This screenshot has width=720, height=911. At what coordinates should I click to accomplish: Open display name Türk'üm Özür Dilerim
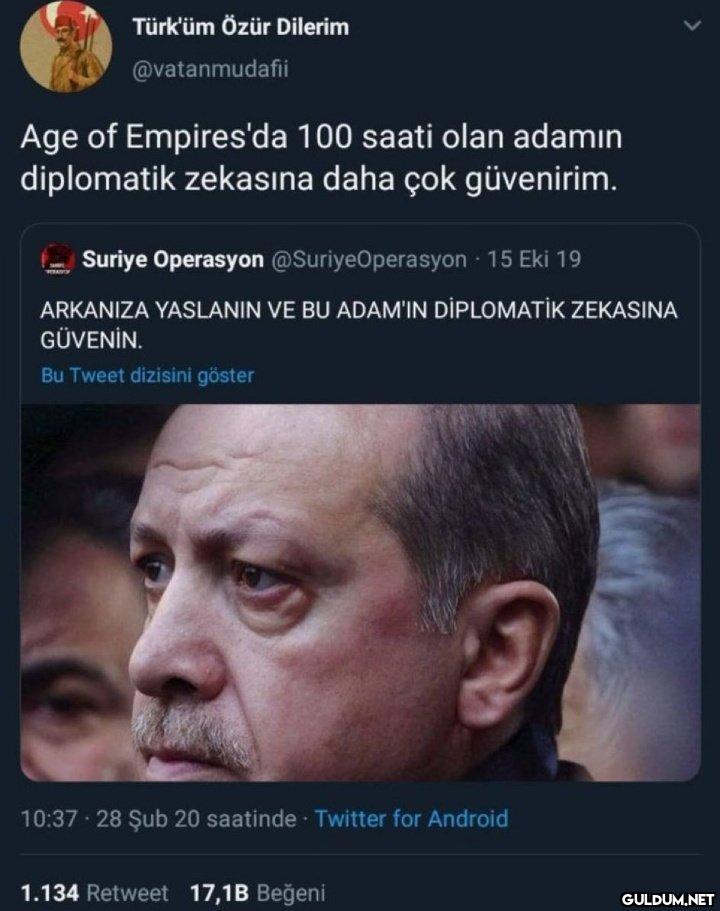(x=241, y=27)
